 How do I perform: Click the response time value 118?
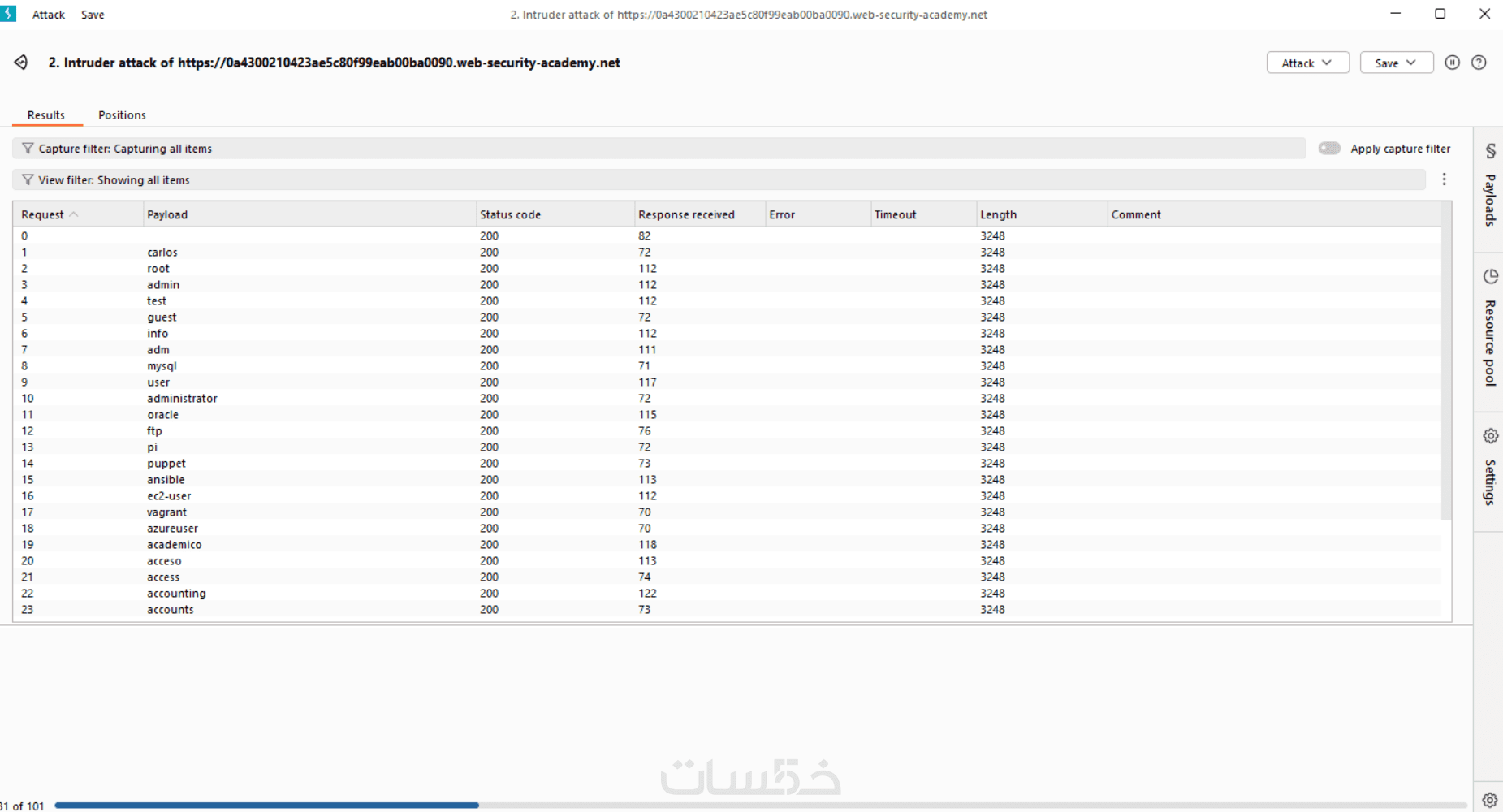pos(647,545)
